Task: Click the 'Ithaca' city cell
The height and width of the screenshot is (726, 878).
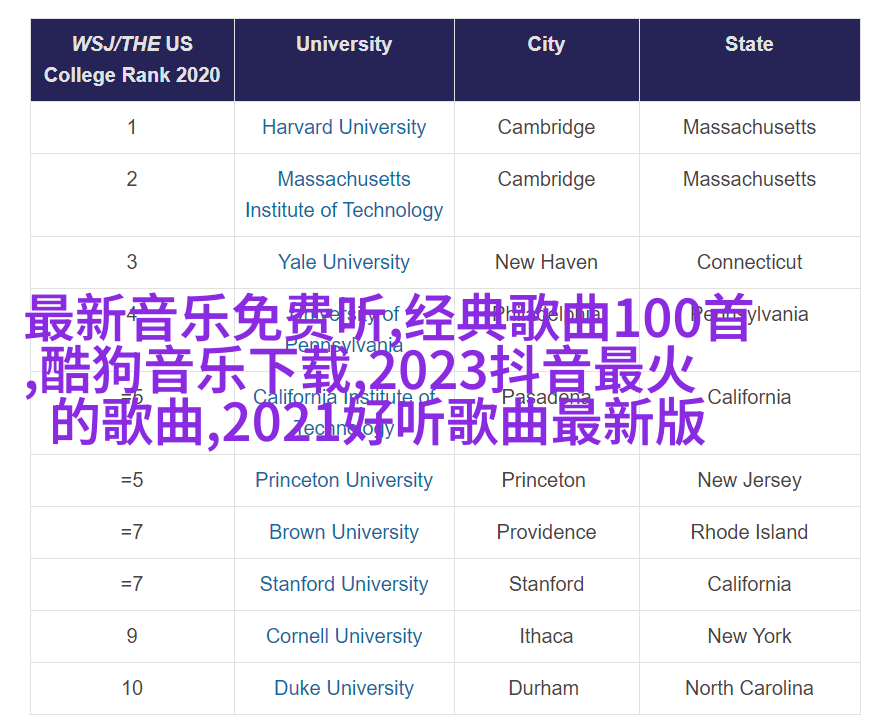Action: [547, 636]
